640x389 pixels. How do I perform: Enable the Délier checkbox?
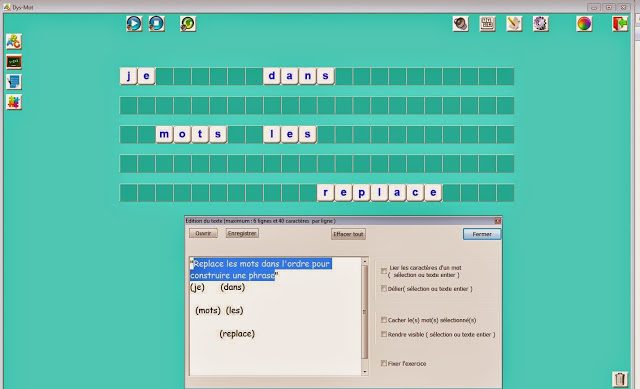384,289
